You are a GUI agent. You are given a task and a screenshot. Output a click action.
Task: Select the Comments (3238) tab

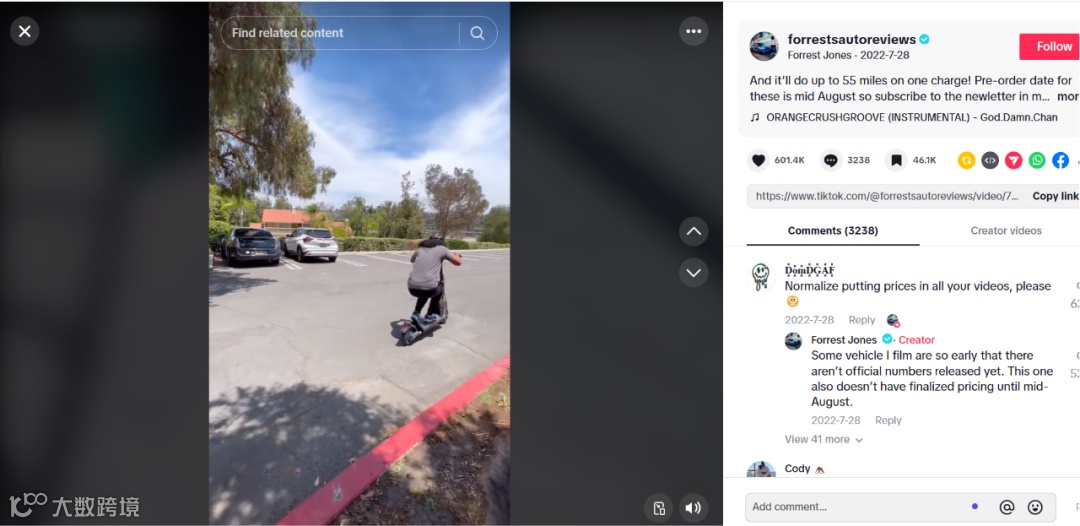(x=833, y=231)
